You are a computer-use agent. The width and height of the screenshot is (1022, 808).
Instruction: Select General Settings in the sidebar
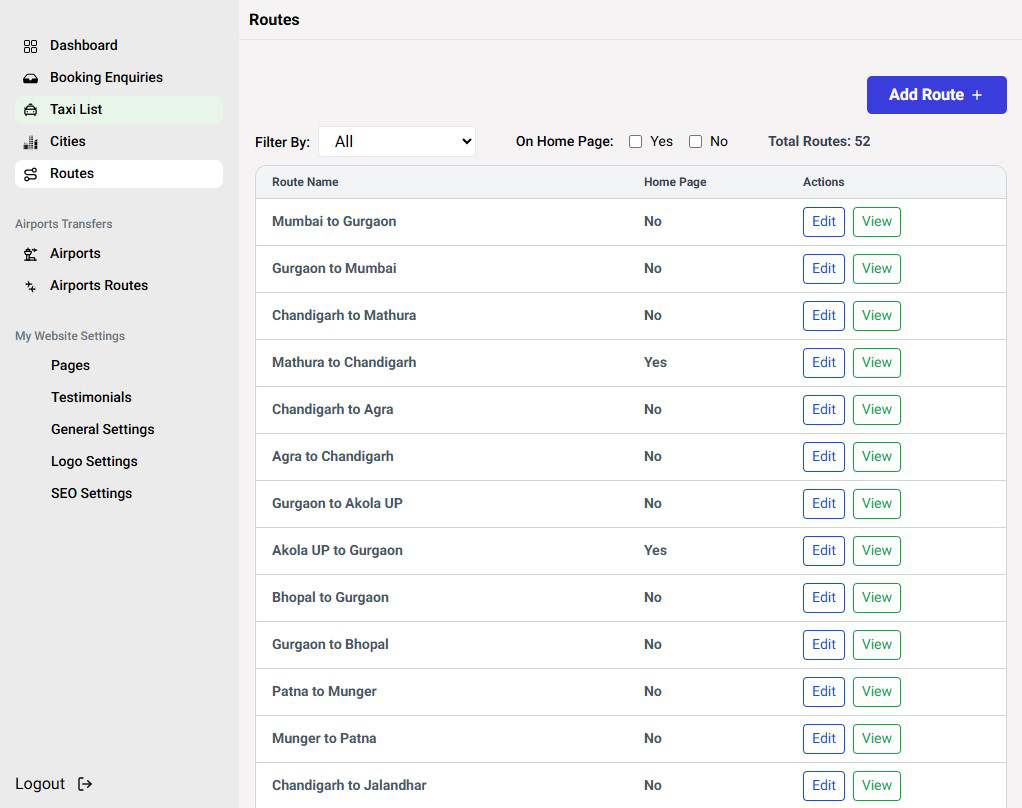point(102,429)
